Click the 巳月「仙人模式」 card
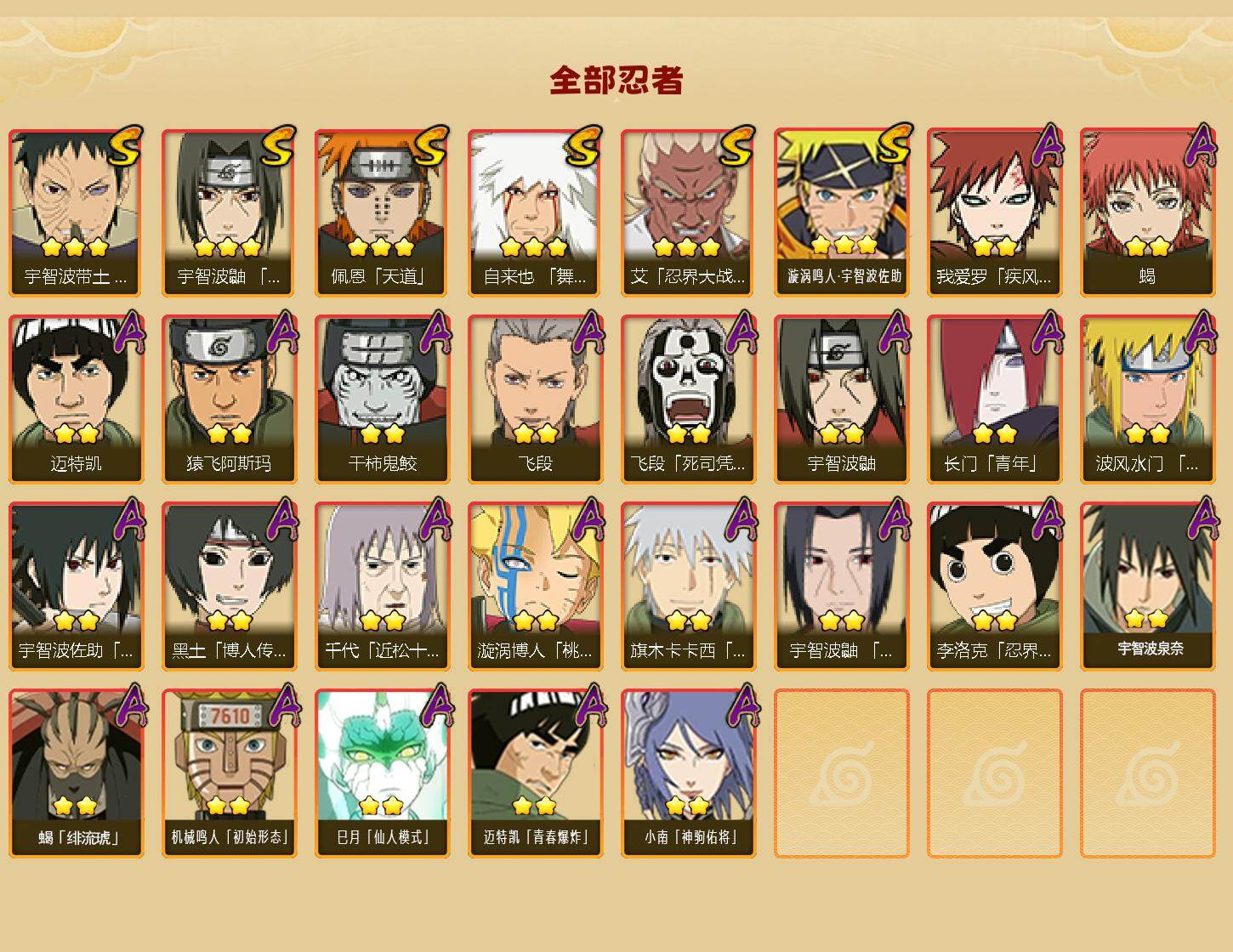Image resolution: width=1233 pixels, height=952 pixels. [382, 773]
